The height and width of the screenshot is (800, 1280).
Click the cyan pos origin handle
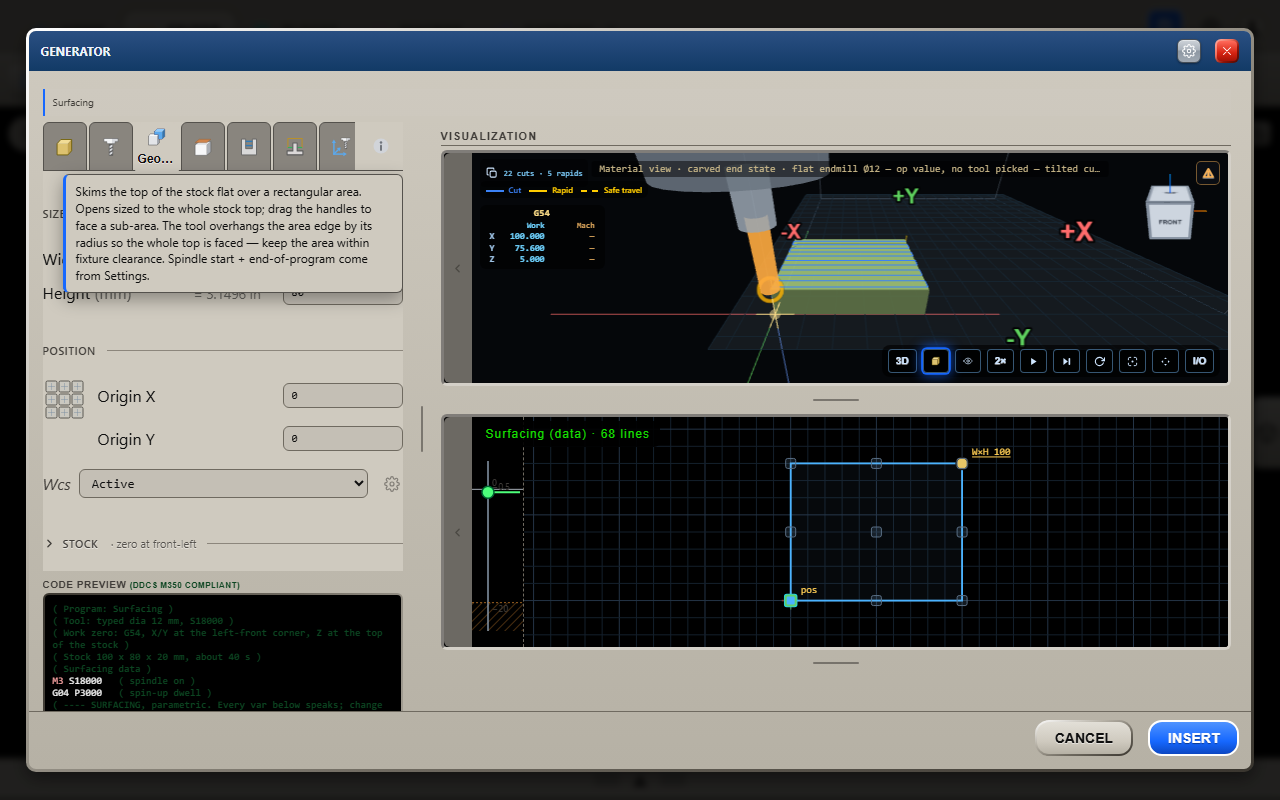coord(790,600)
